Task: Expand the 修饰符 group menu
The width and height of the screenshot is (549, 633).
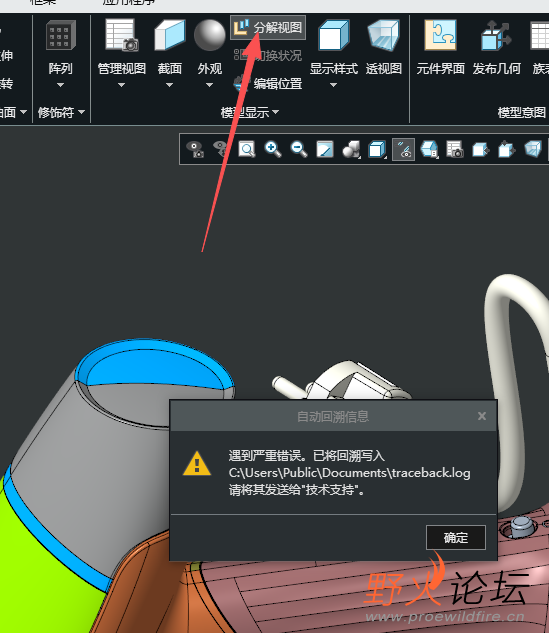Action: pyautogui.click(x=61, y=112)
